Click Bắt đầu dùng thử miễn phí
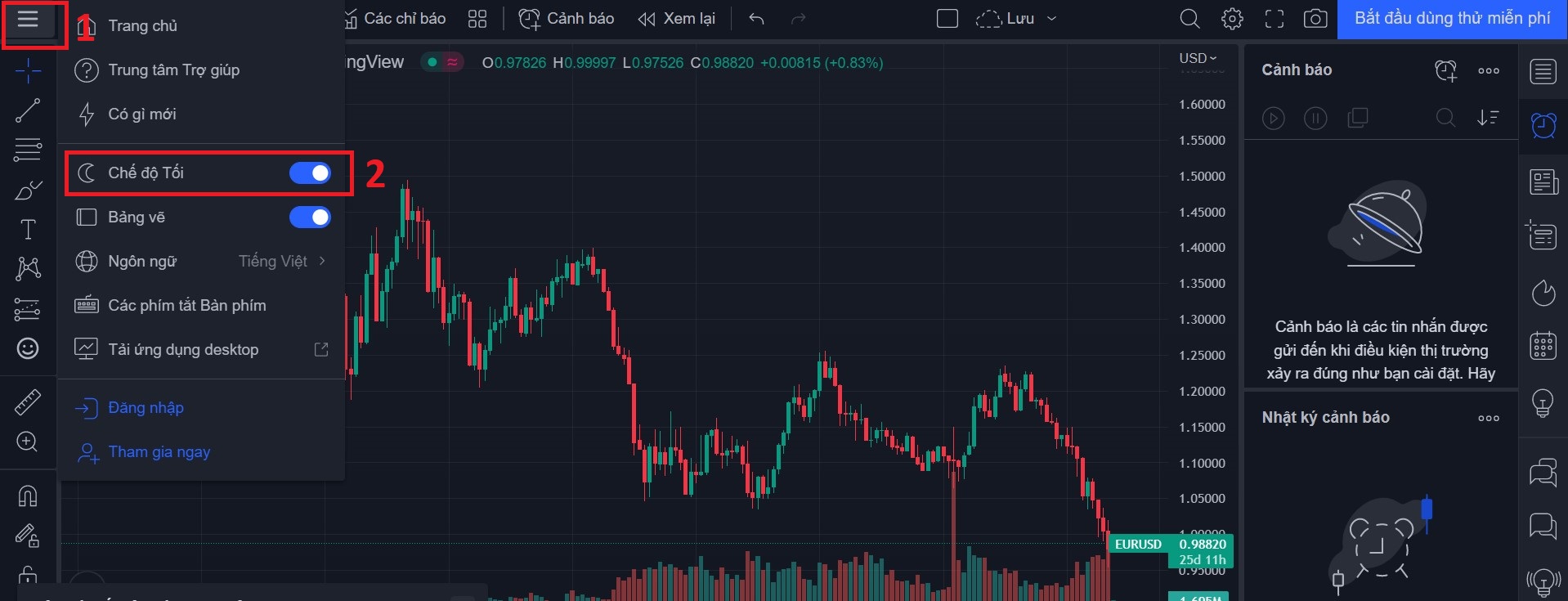Screen dimensions: 1568x601 point(1453,19)
